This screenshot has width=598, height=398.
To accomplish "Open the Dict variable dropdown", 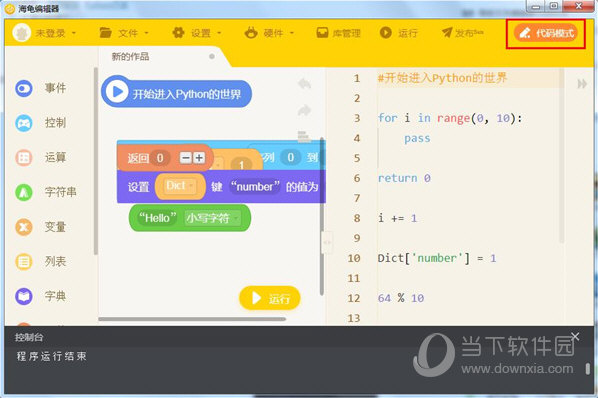I will 180,186.
